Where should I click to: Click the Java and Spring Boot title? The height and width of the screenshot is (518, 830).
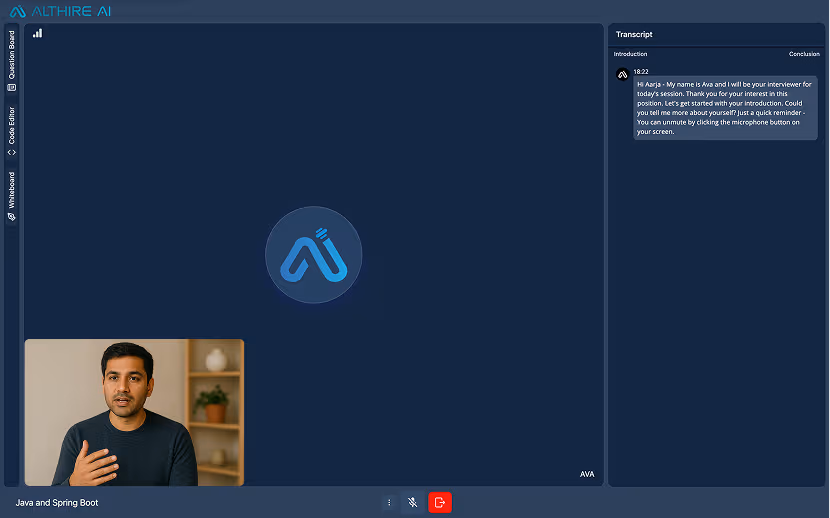[x=57, y=503]
